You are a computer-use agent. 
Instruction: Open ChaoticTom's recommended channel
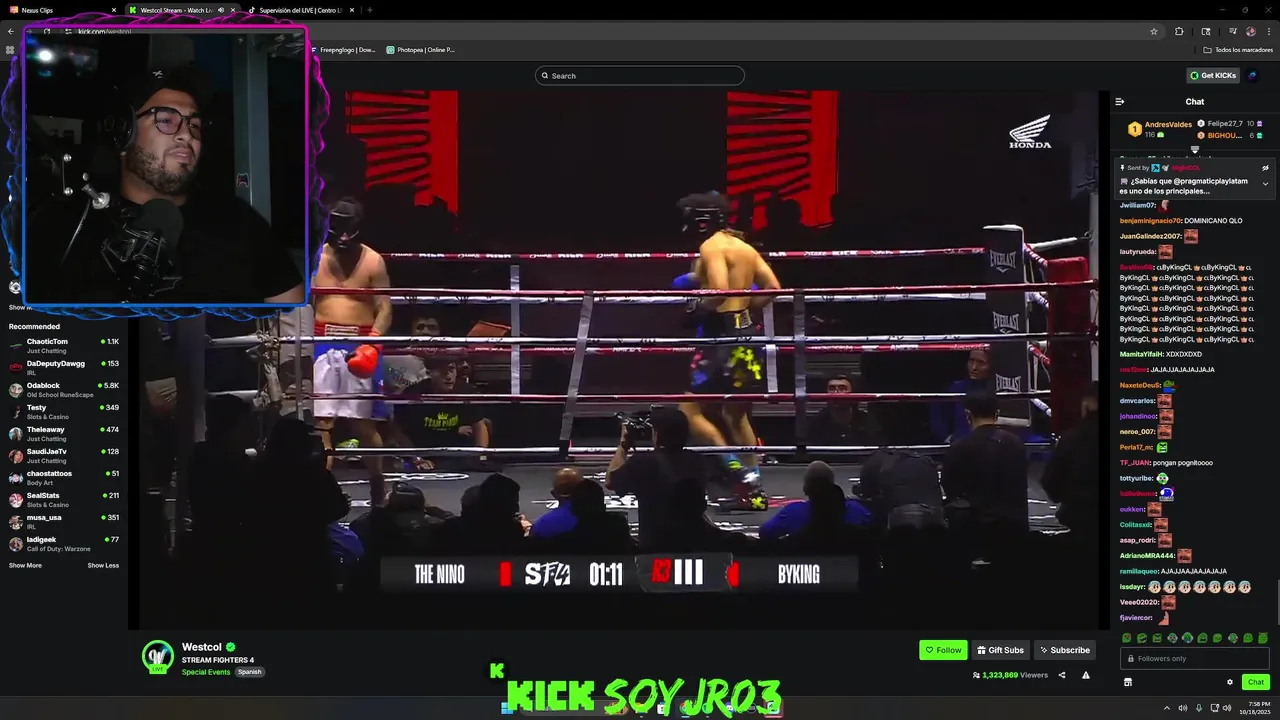64,346
